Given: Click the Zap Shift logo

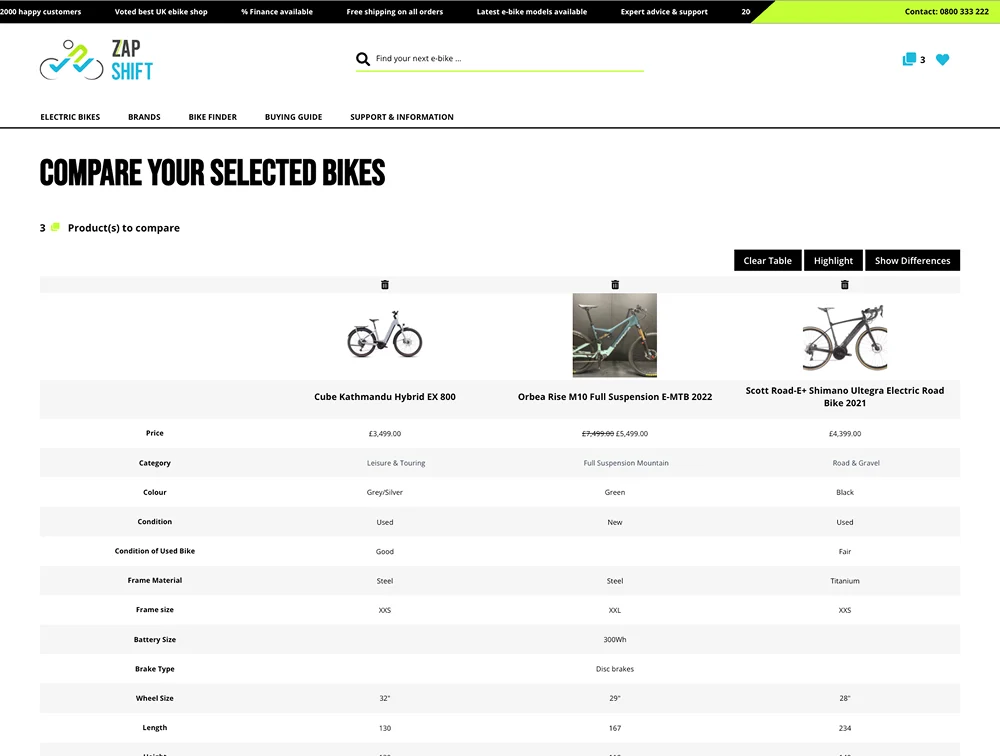Looking at the screenshot, I should pos(95,60).
